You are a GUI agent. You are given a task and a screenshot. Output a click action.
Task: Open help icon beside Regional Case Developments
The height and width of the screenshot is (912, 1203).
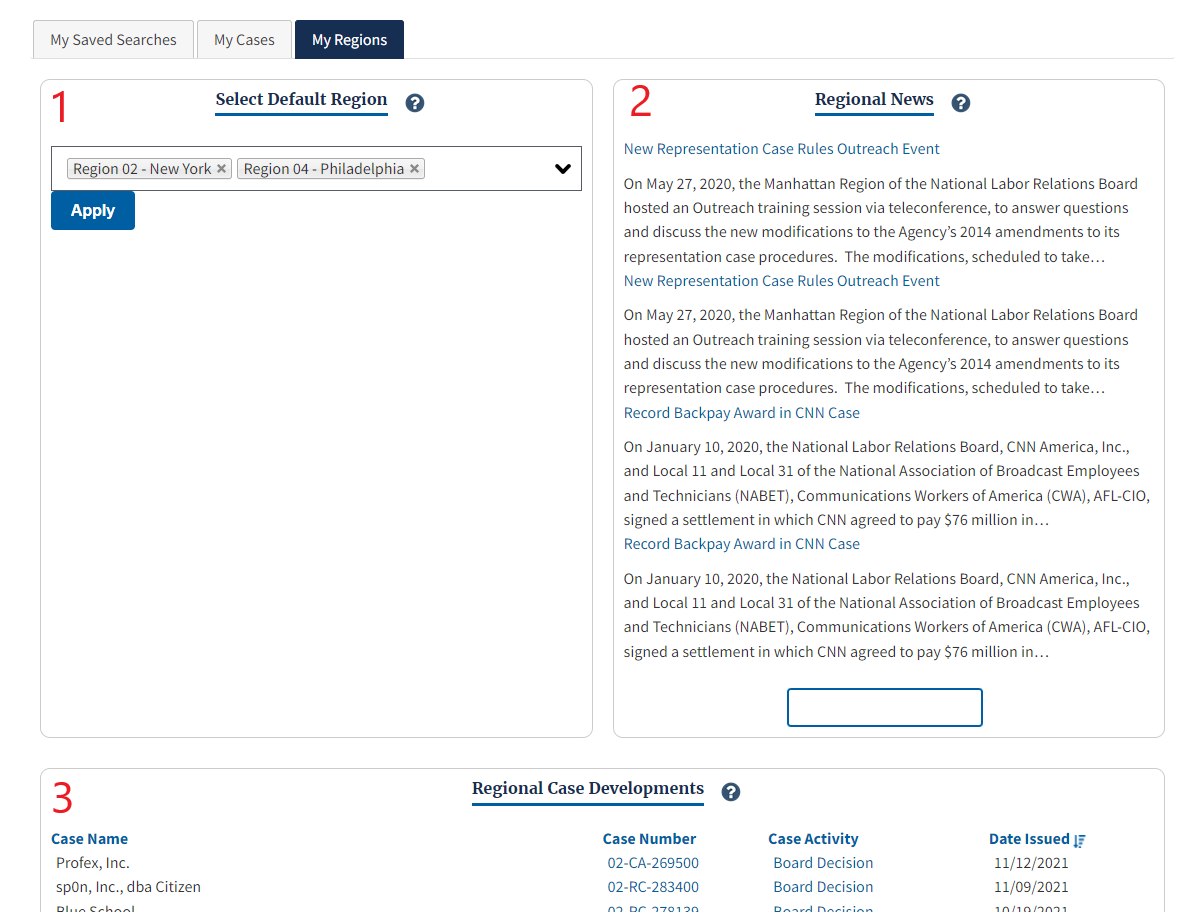pyautogui.click(x=731, y=792)
